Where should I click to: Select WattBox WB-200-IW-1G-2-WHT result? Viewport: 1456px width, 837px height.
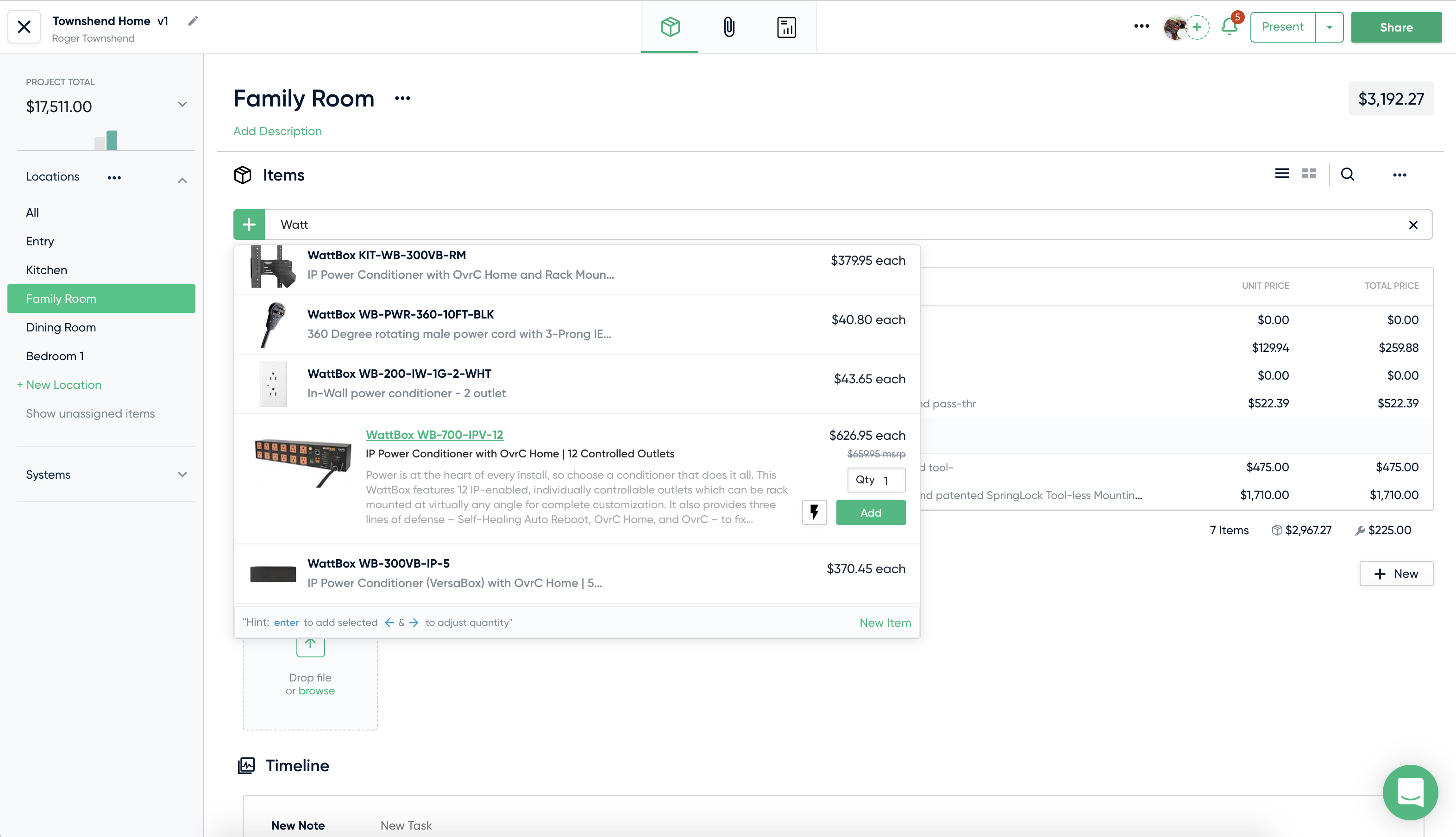click(577, 384)
